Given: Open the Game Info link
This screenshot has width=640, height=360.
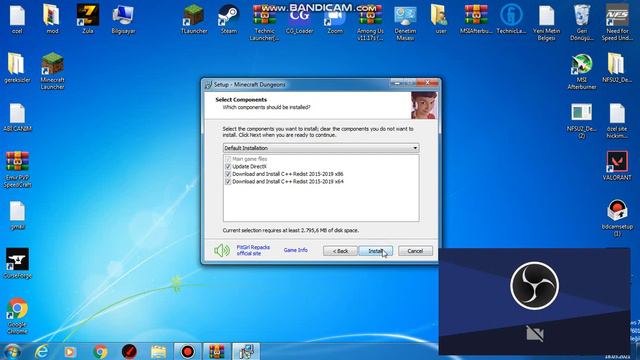Looking at the screenshot, I should click(296, 250).
